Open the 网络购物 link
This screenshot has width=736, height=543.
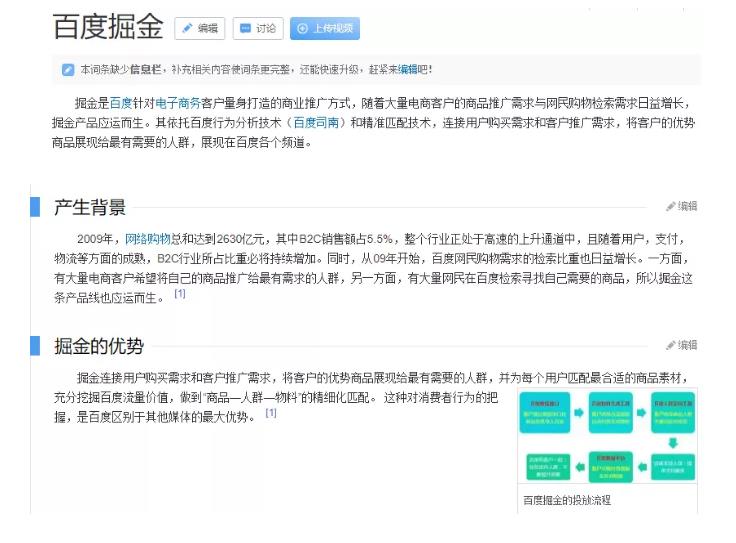147,239
